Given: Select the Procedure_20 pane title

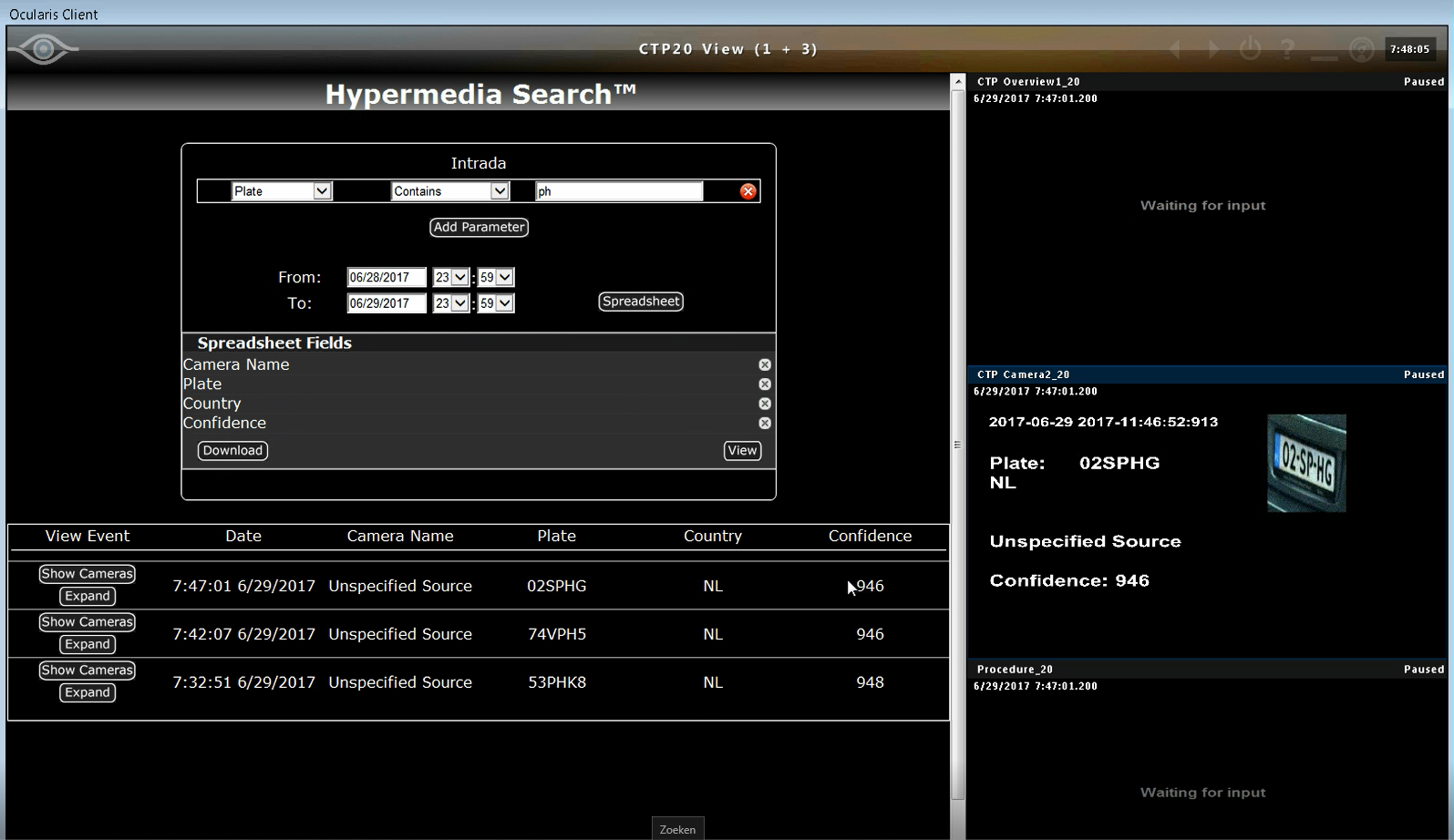Looking at the screenshot, I should point(1015,670).
